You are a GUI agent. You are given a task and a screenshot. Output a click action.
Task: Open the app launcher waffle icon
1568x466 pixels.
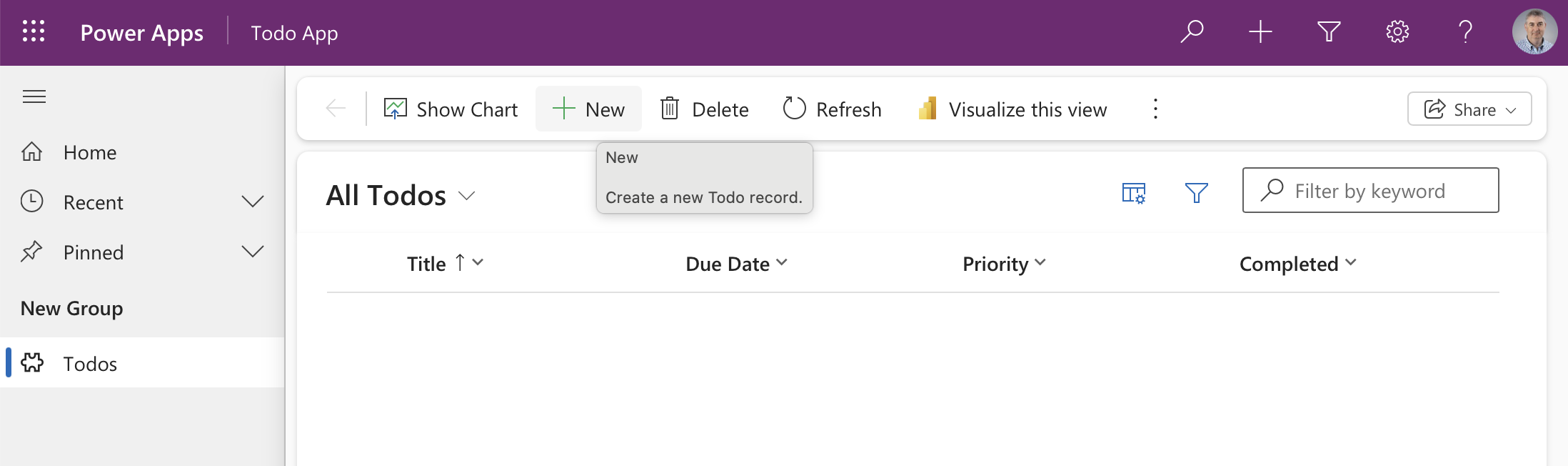(34, 31)
